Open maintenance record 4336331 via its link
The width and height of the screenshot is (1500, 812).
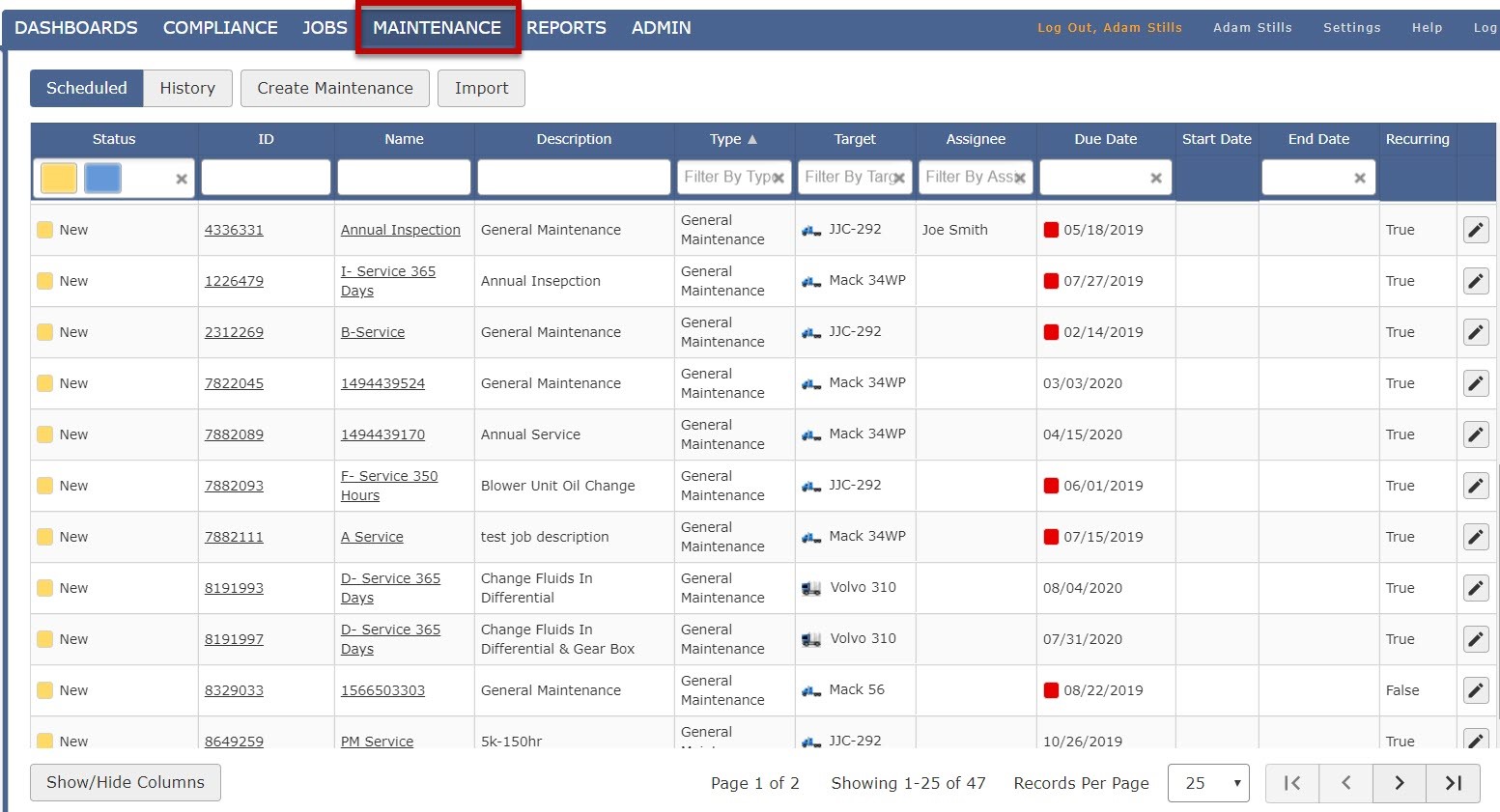235,230
